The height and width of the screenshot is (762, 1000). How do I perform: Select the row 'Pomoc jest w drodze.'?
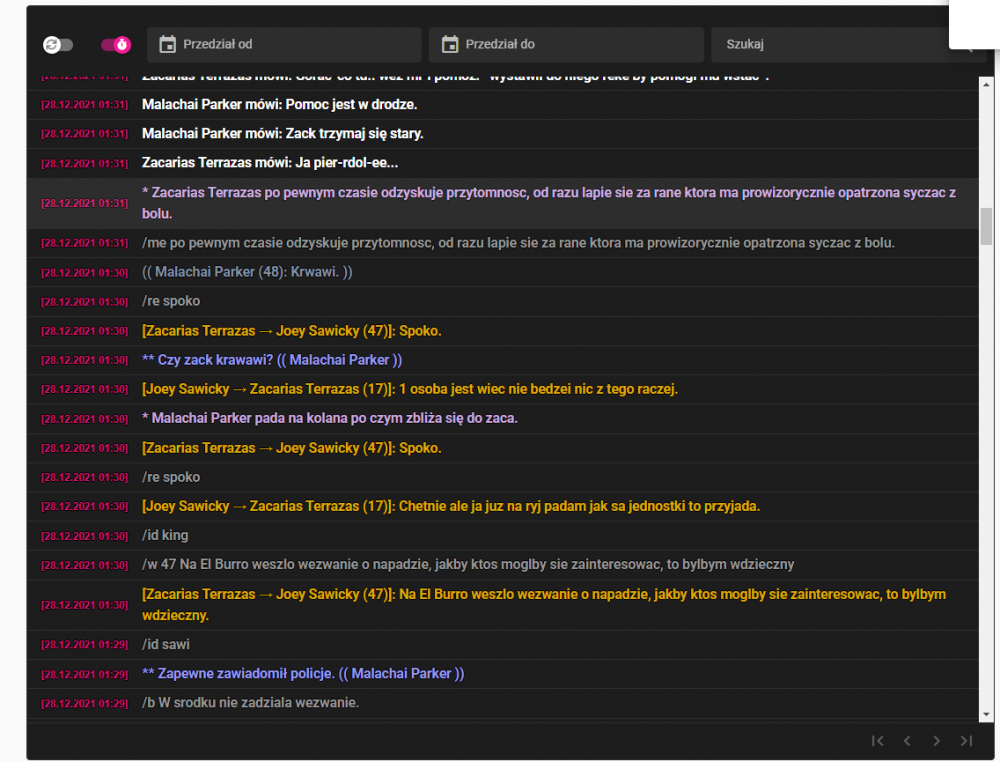pyautogui.click(x=503, y=105)
